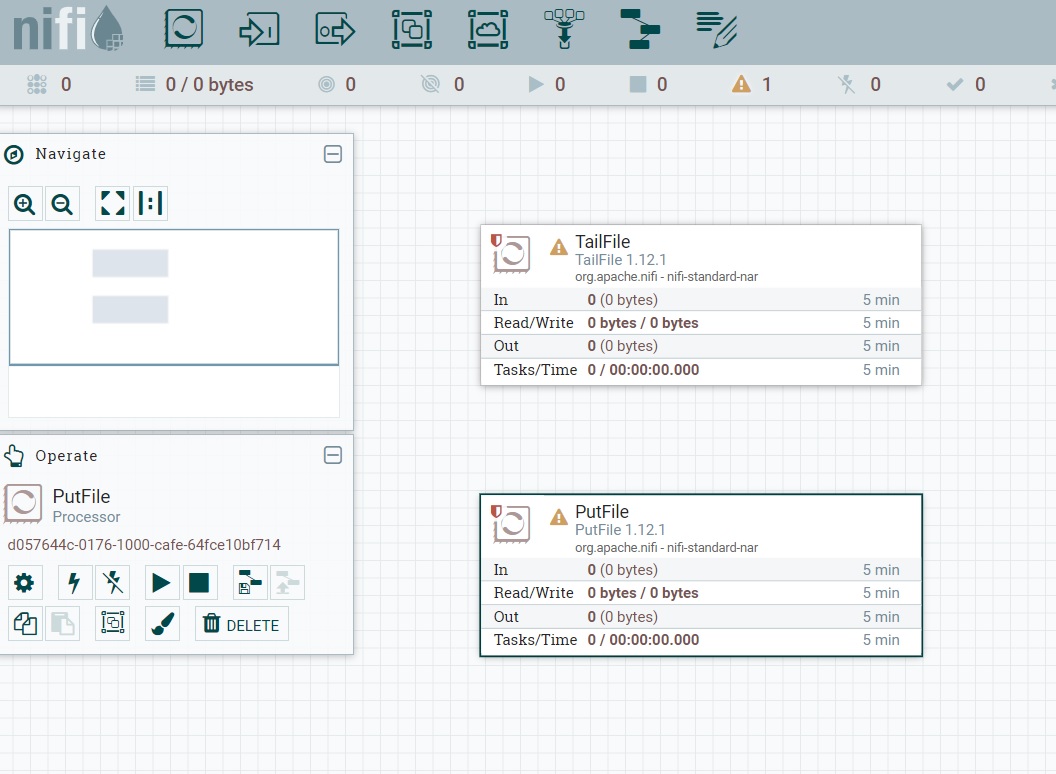Click the processor ID text in Operate

pos(144,544)
